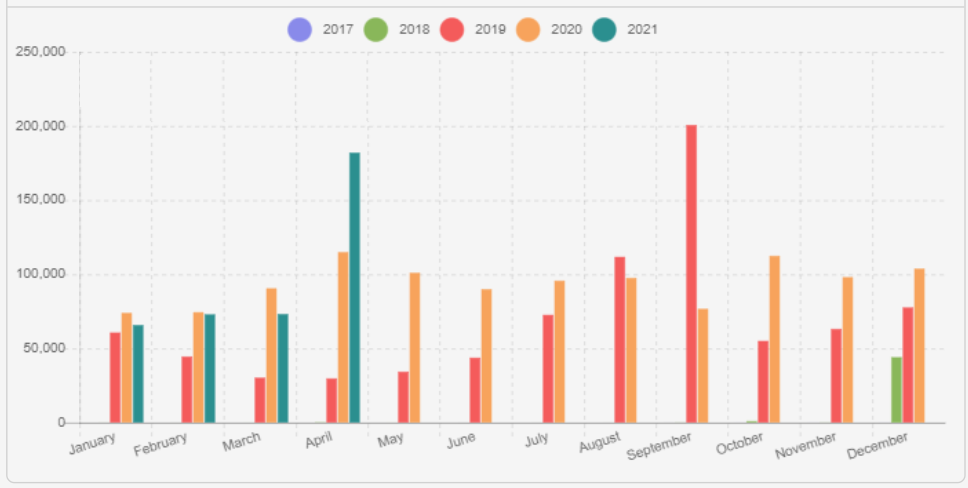Select the 2019 April red bar

tap(332, 401)
